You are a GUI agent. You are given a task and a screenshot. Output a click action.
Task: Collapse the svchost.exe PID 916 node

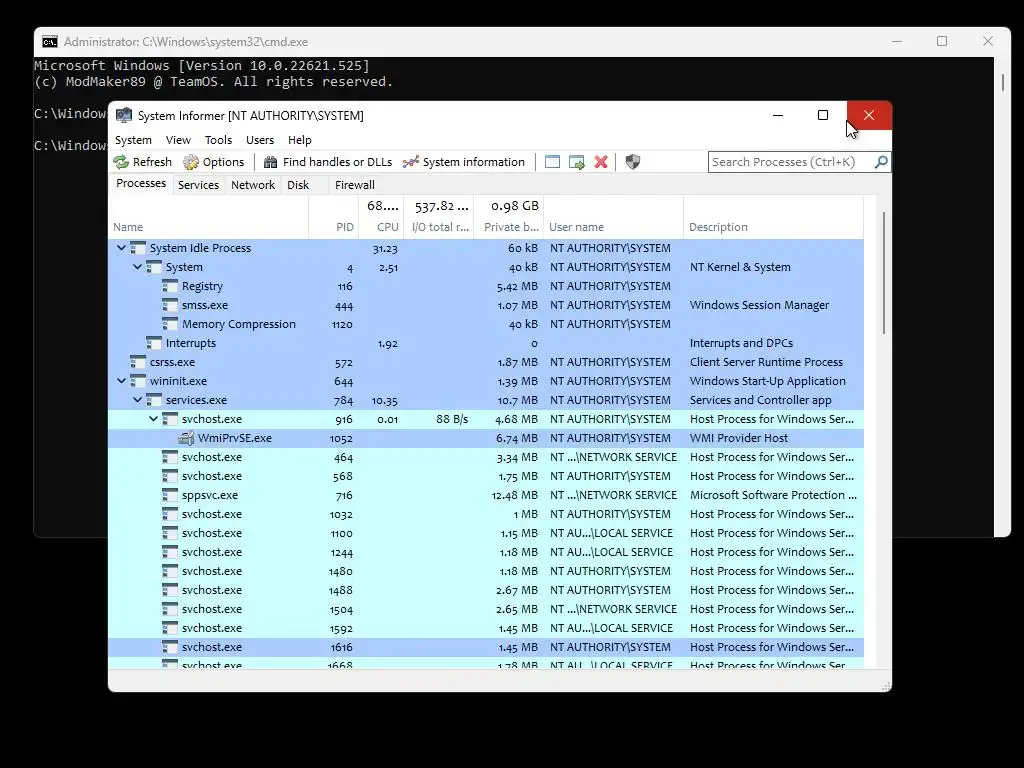coord(153,419)
